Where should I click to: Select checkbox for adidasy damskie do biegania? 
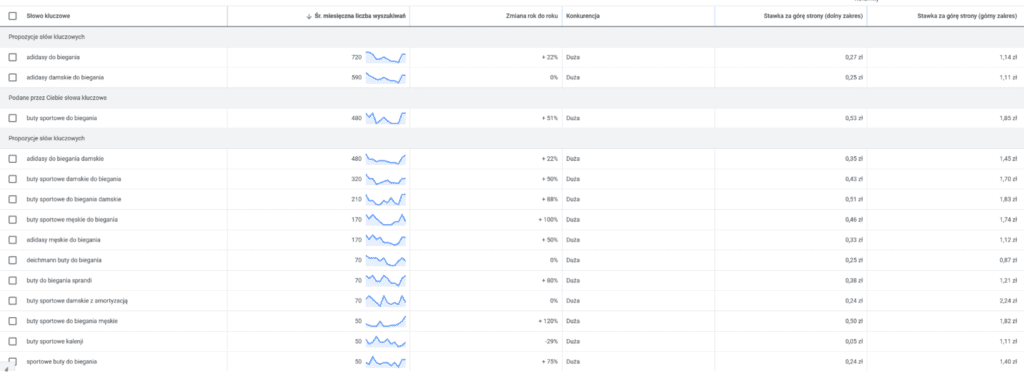click(x=12, y=78)
